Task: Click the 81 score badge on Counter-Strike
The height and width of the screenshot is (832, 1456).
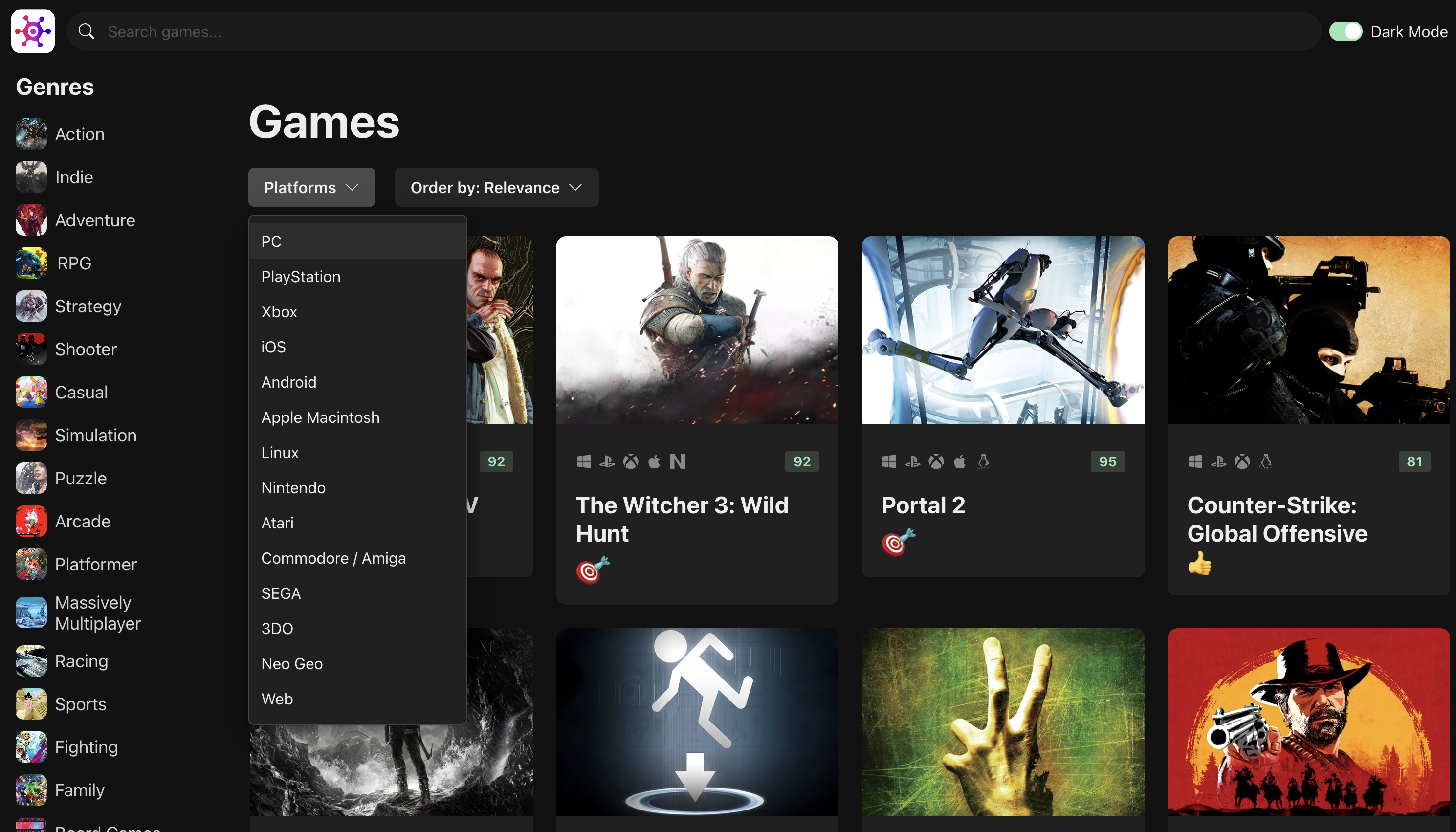Action: click(1414, 461)
